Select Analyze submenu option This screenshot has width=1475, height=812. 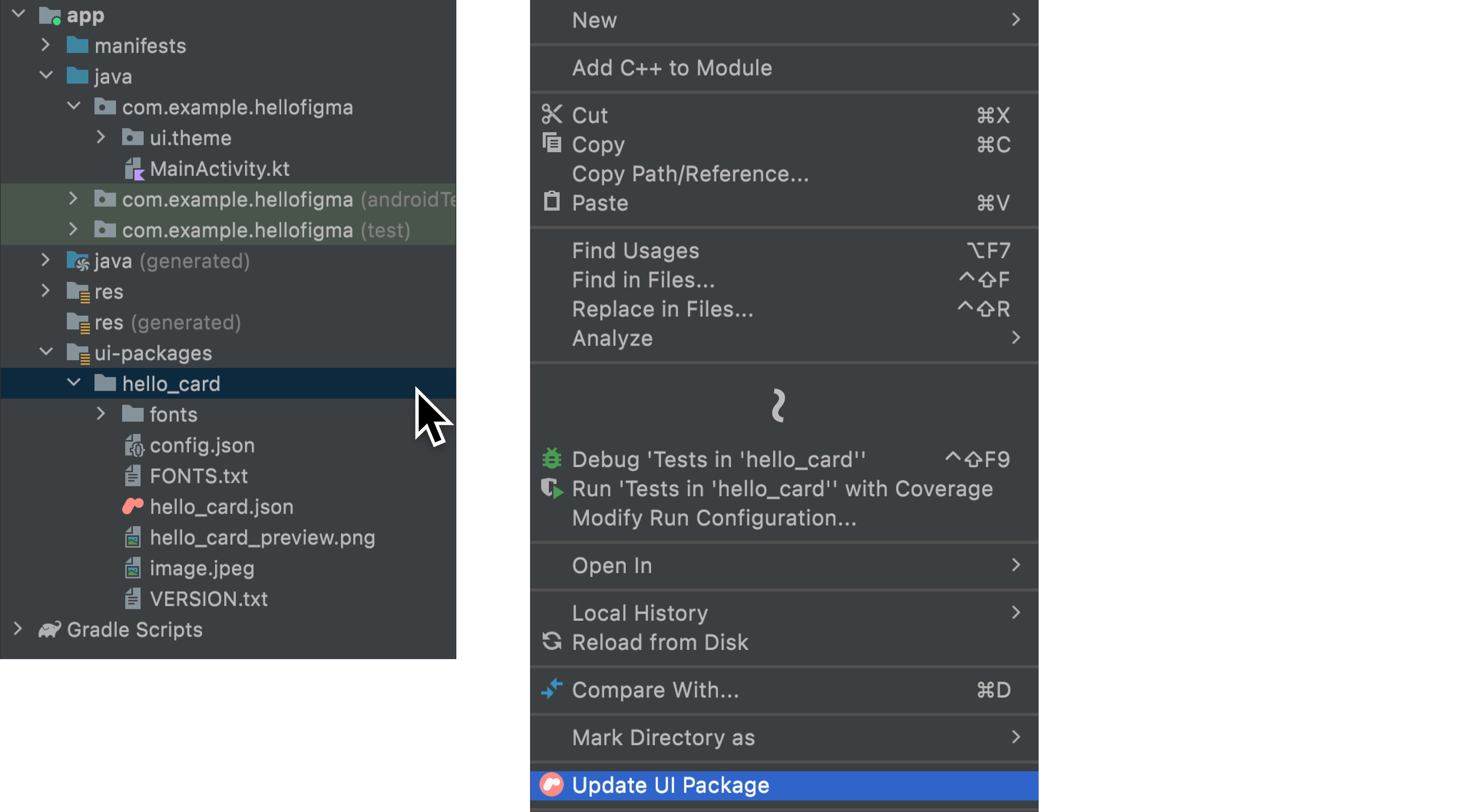coord(611,337)
